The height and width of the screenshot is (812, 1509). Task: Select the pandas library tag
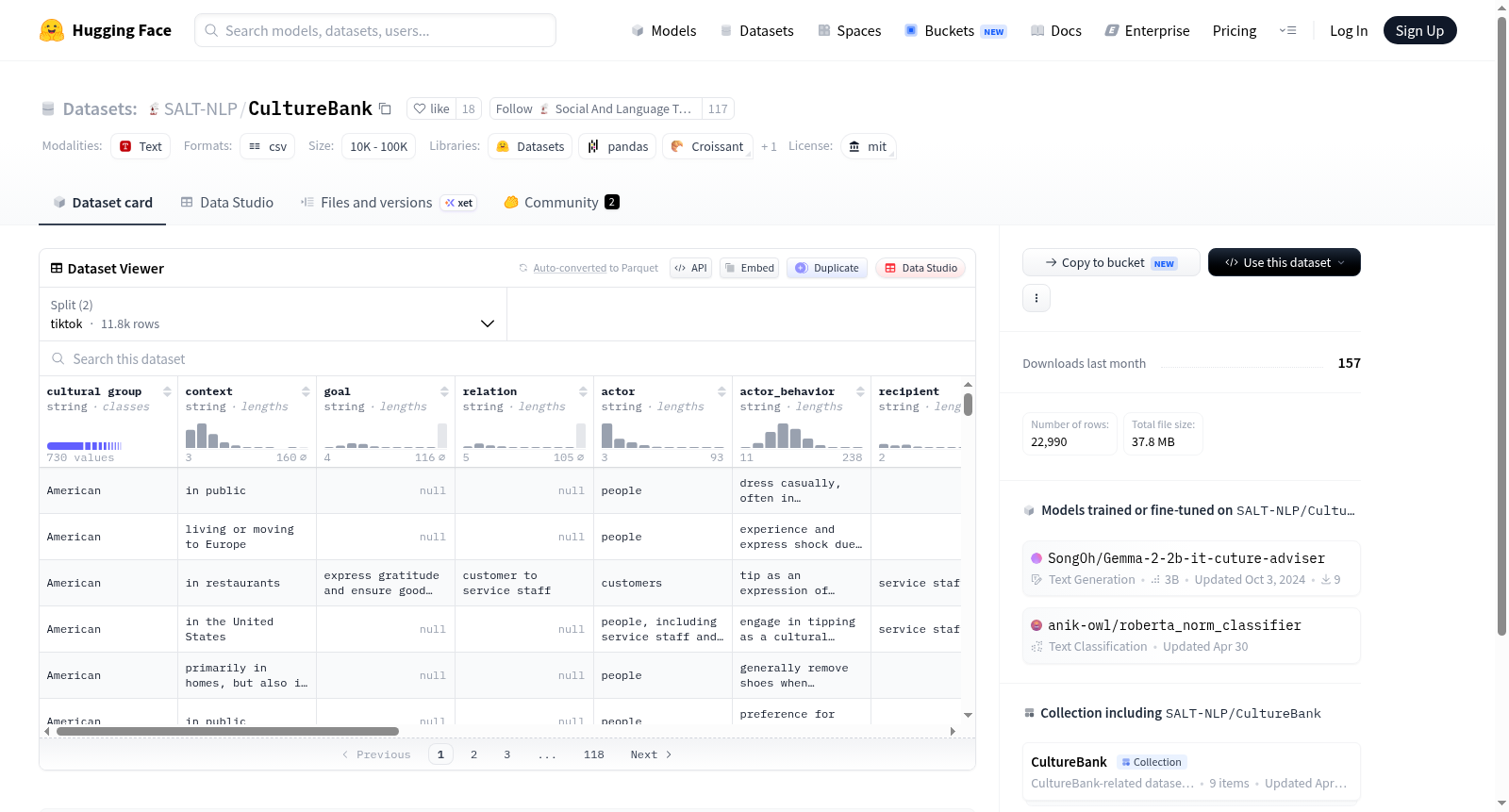[618, 146]
